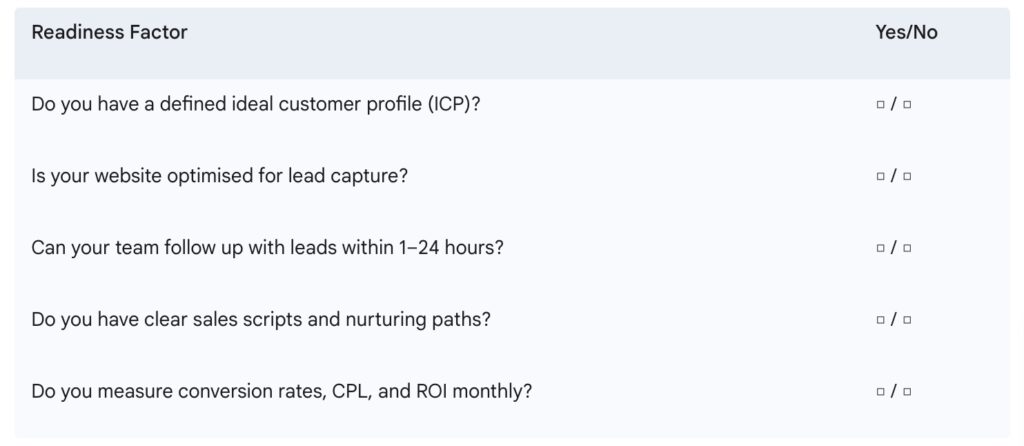Select Yes box for sales scripts and nurturing paths

pos(880,320)
